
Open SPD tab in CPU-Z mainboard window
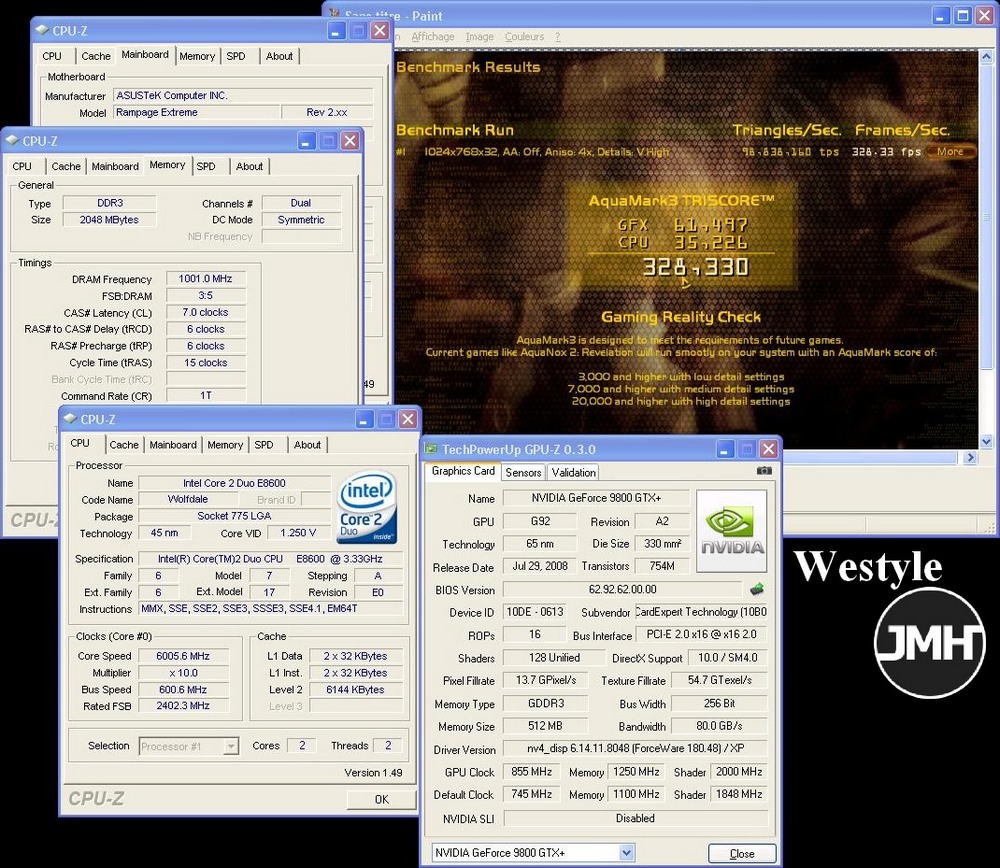click(x=235, y=56)
